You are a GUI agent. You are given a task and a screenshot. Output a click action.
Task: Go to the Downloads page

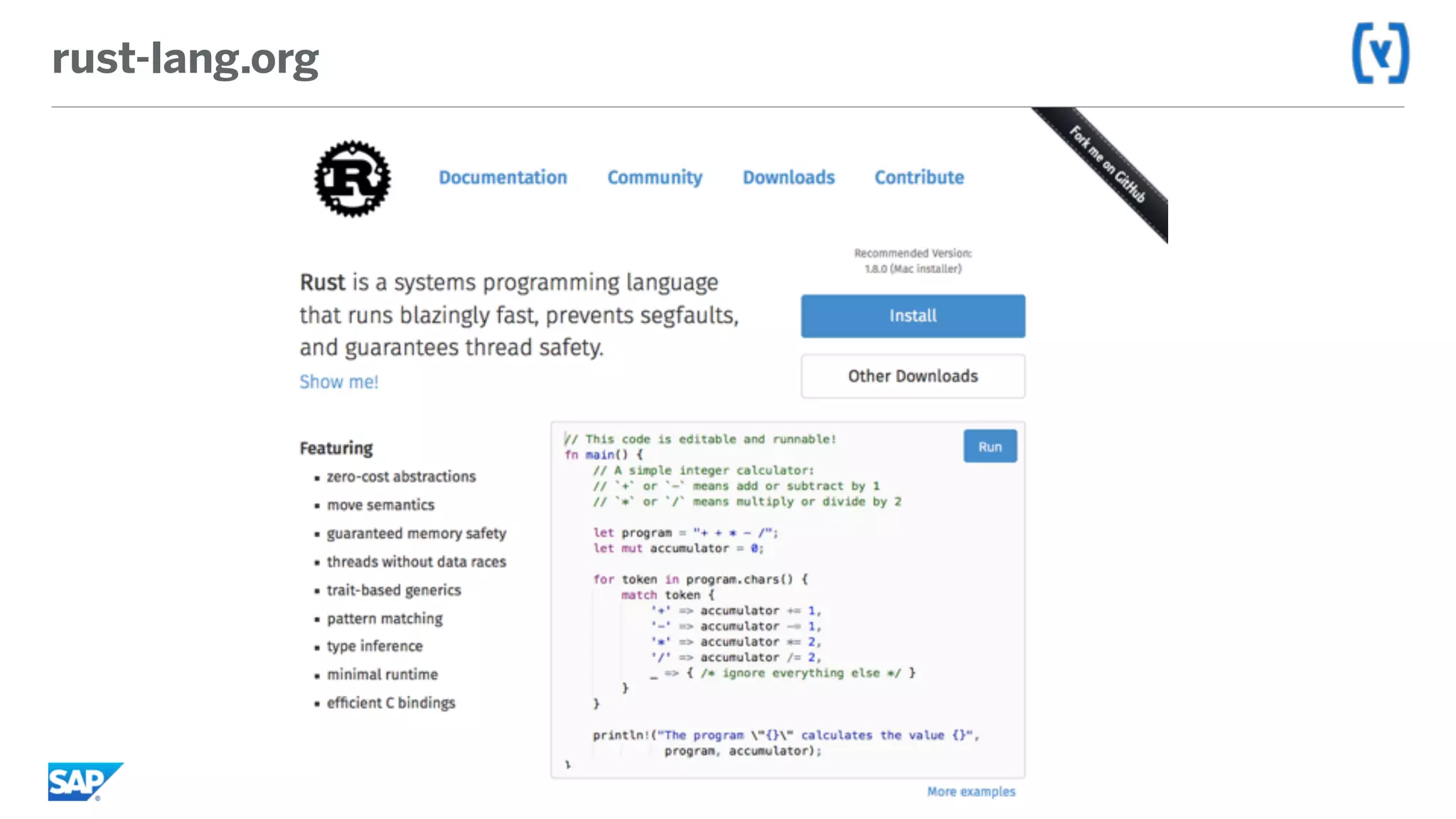coord(788,177)
